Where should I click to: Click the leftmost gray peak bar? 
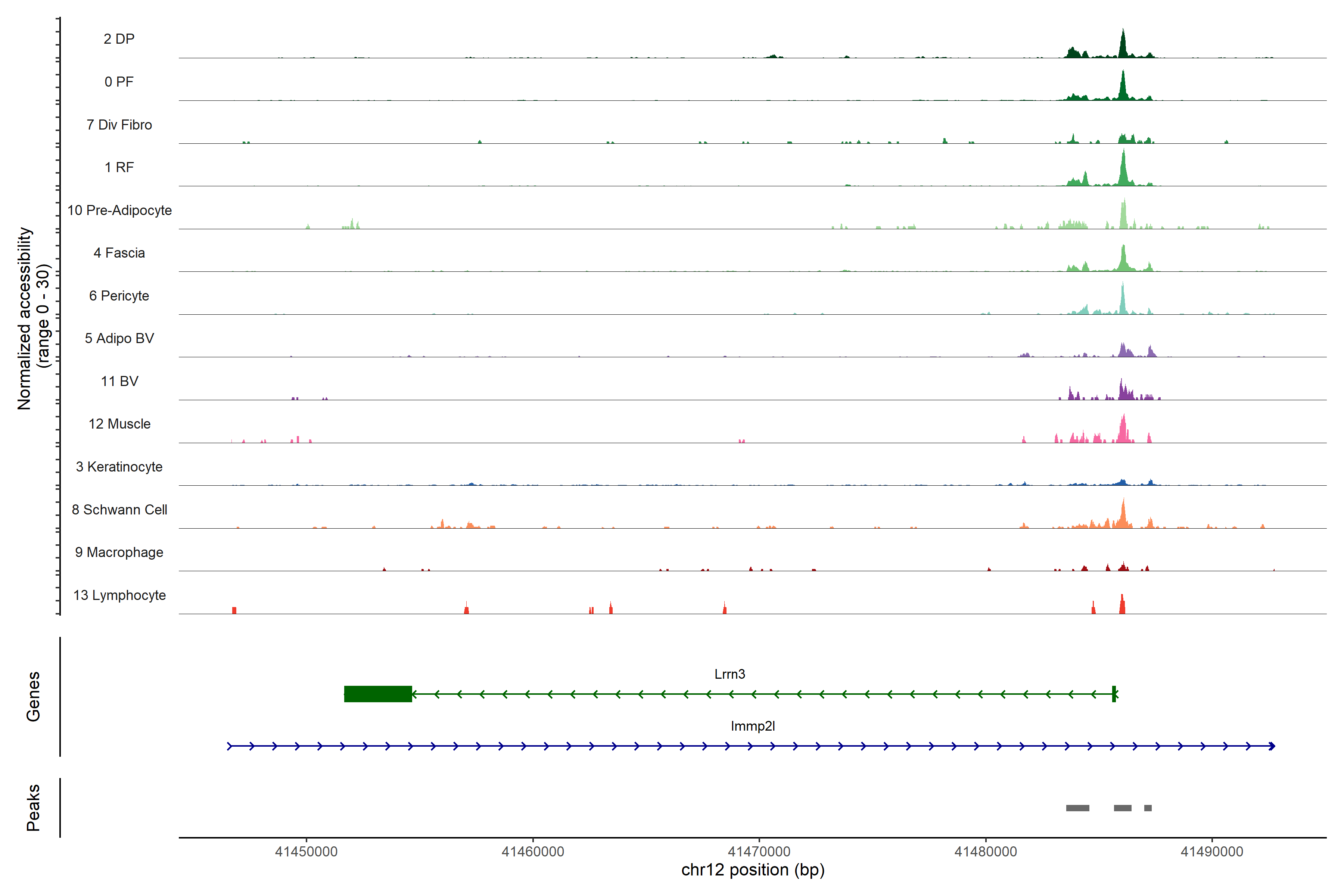tap(1077, 808)
